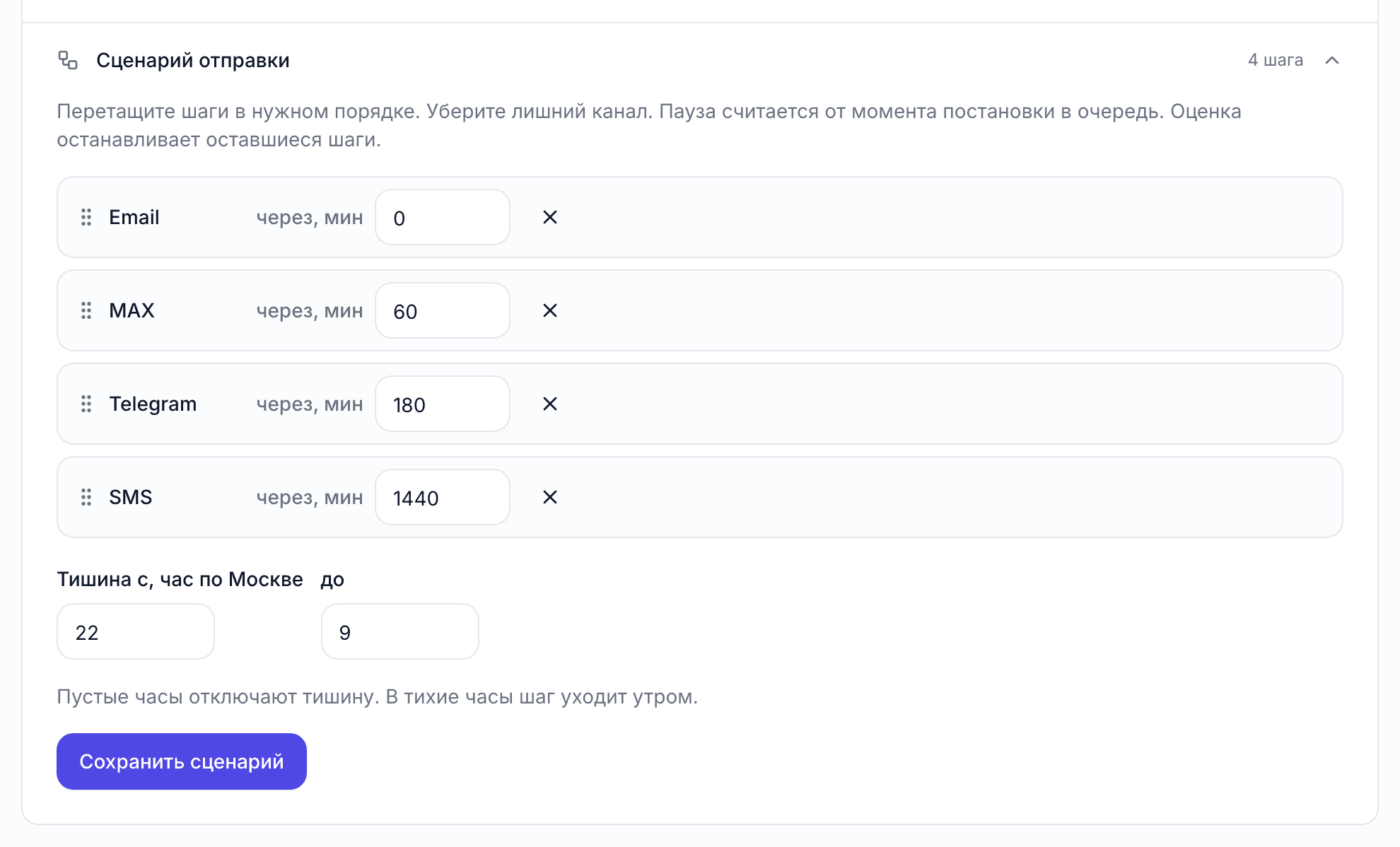Grab the drag handle of SMS step
1400x847 pixels.
click(86, 497)
